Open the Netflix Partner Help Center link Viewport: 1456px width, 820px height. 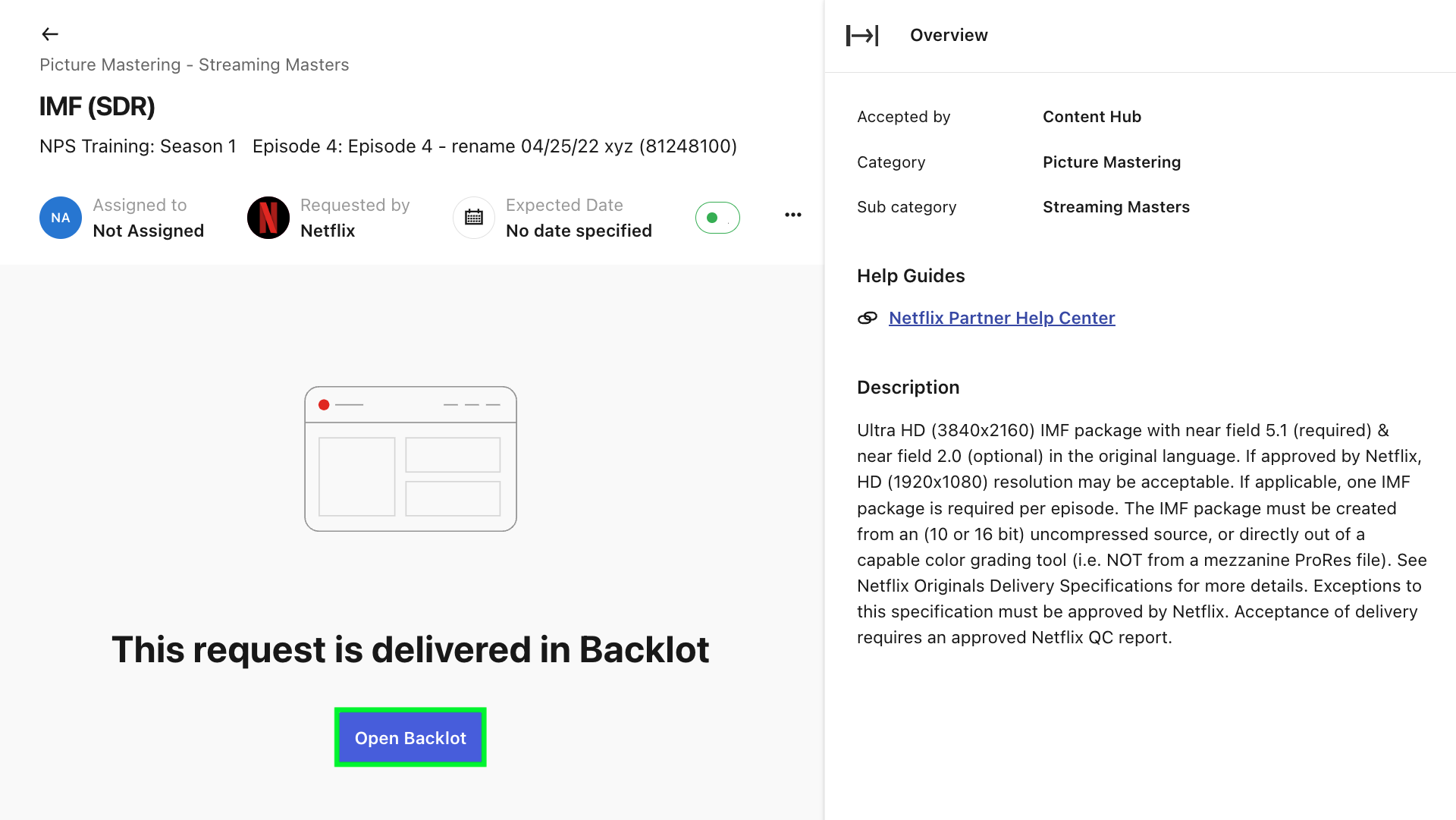pos(1002,319)
